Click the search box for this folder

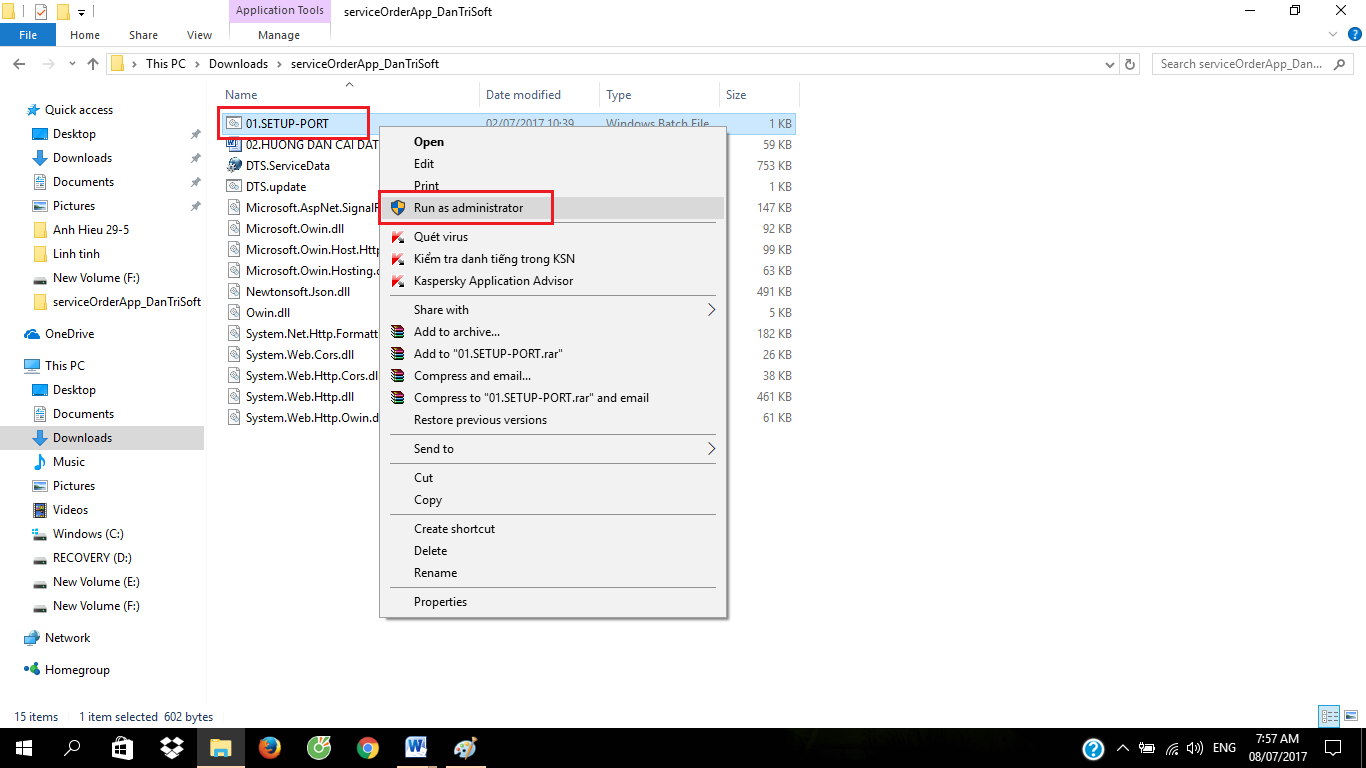tap(1253, 64)
